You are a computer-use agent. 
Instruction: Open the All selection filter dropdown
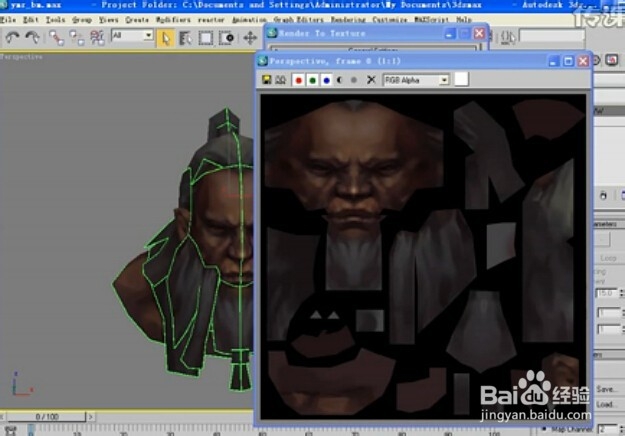tap(132, 35)
